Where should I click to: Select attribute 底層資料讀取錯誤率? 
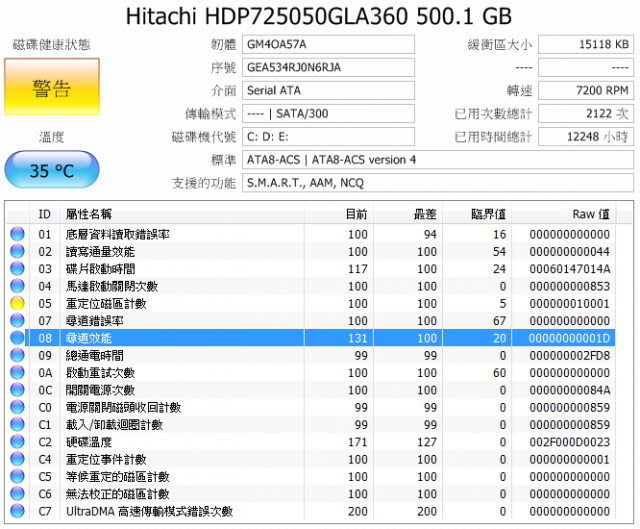(118, 234)
